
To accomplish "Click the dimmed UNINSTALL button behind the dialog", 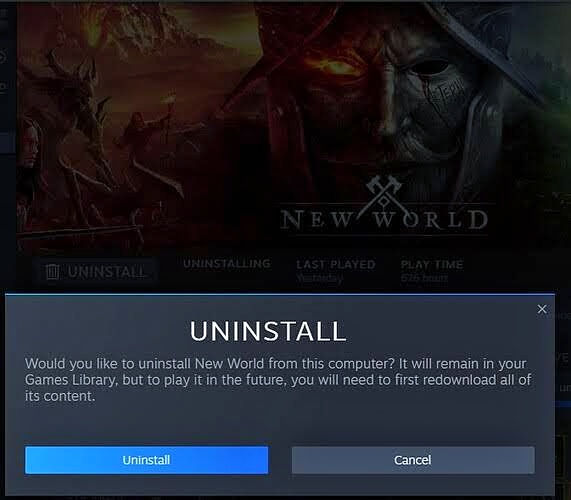I will (x=95, y=271).
